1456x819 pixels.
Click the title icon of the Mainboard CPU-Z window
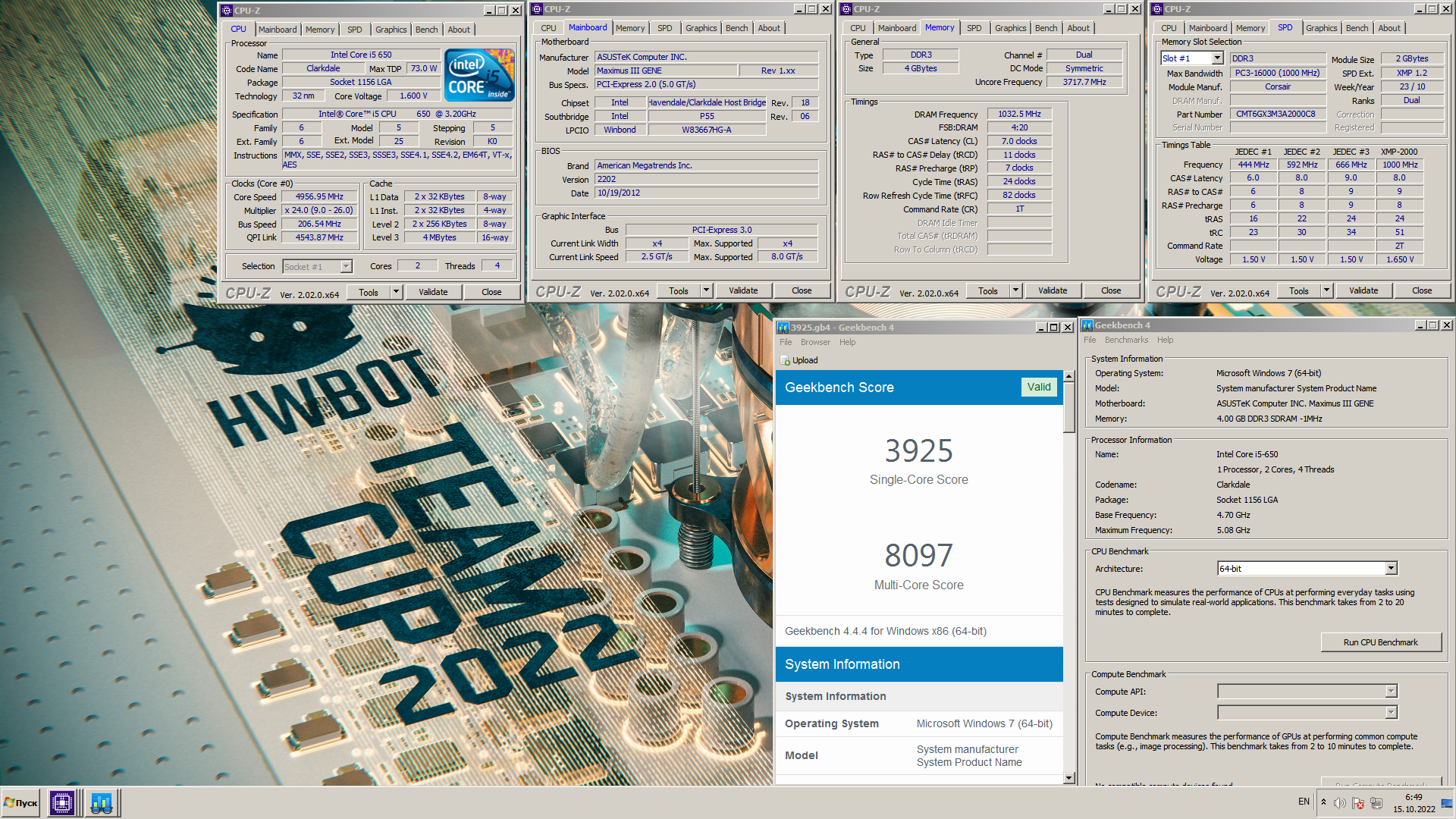(x=537, y=9)
